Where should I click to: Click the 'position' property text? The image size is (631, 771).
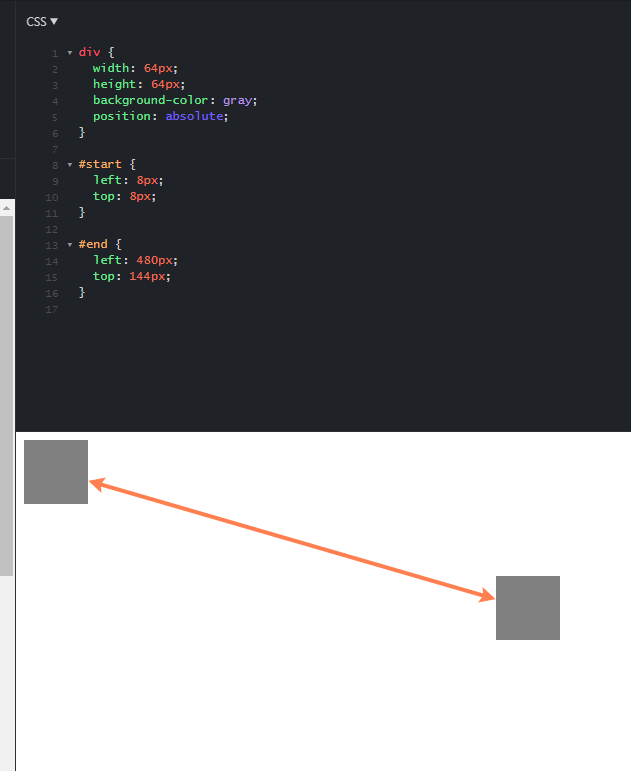coord(122,116)
